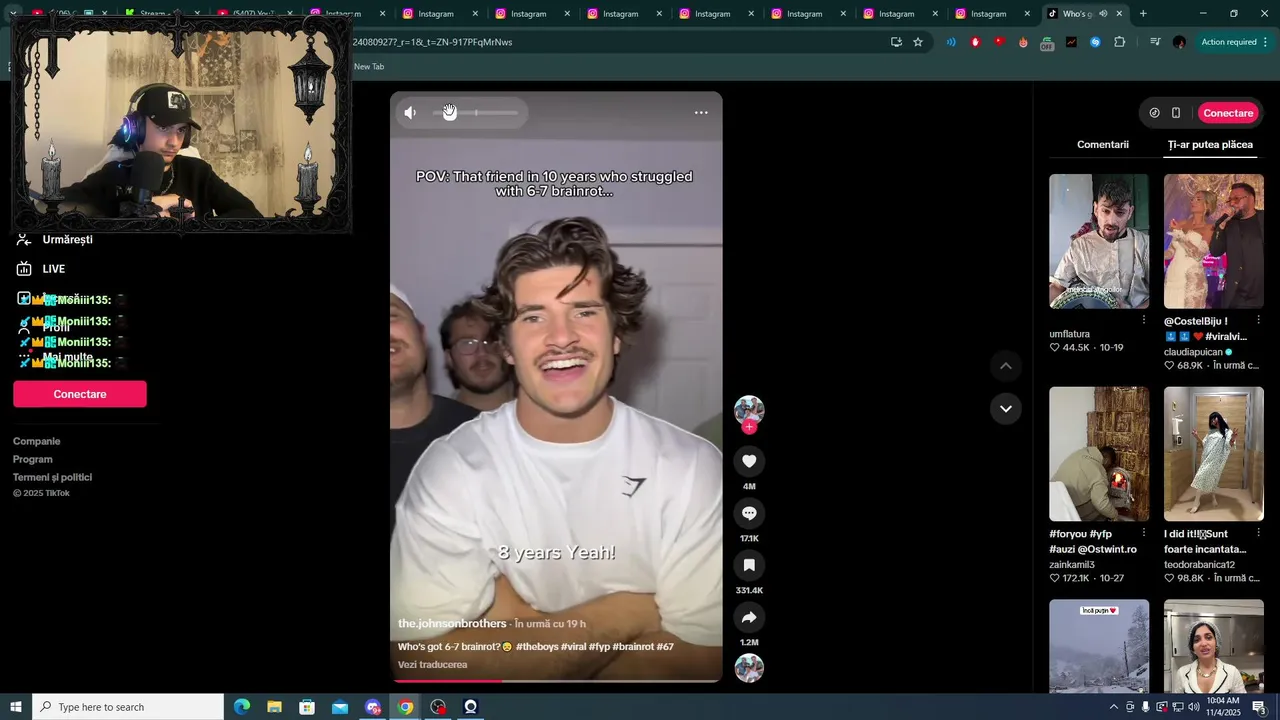This screenshot has width=1280, height=720.
Task: Show hidden system tray icons
Action: (1114, 707)
